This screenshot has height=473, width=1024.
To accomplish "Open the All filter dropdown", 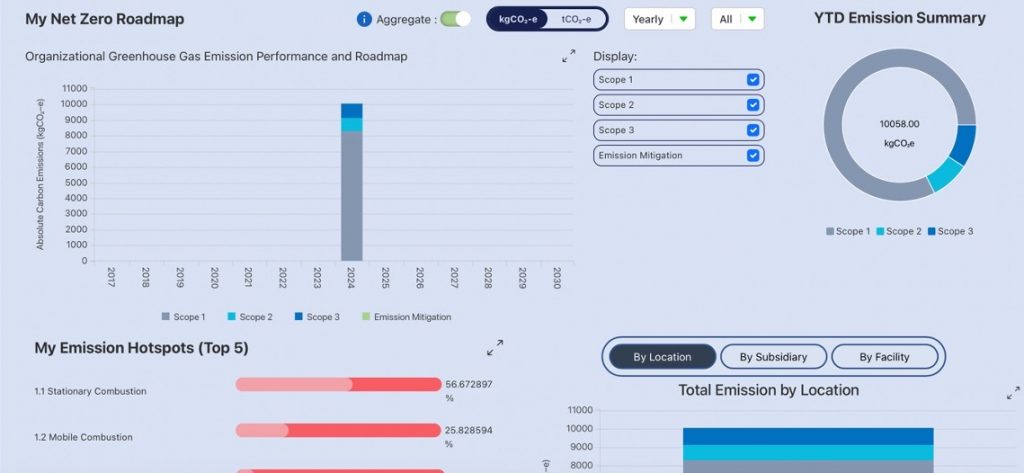I will (737, 19).
